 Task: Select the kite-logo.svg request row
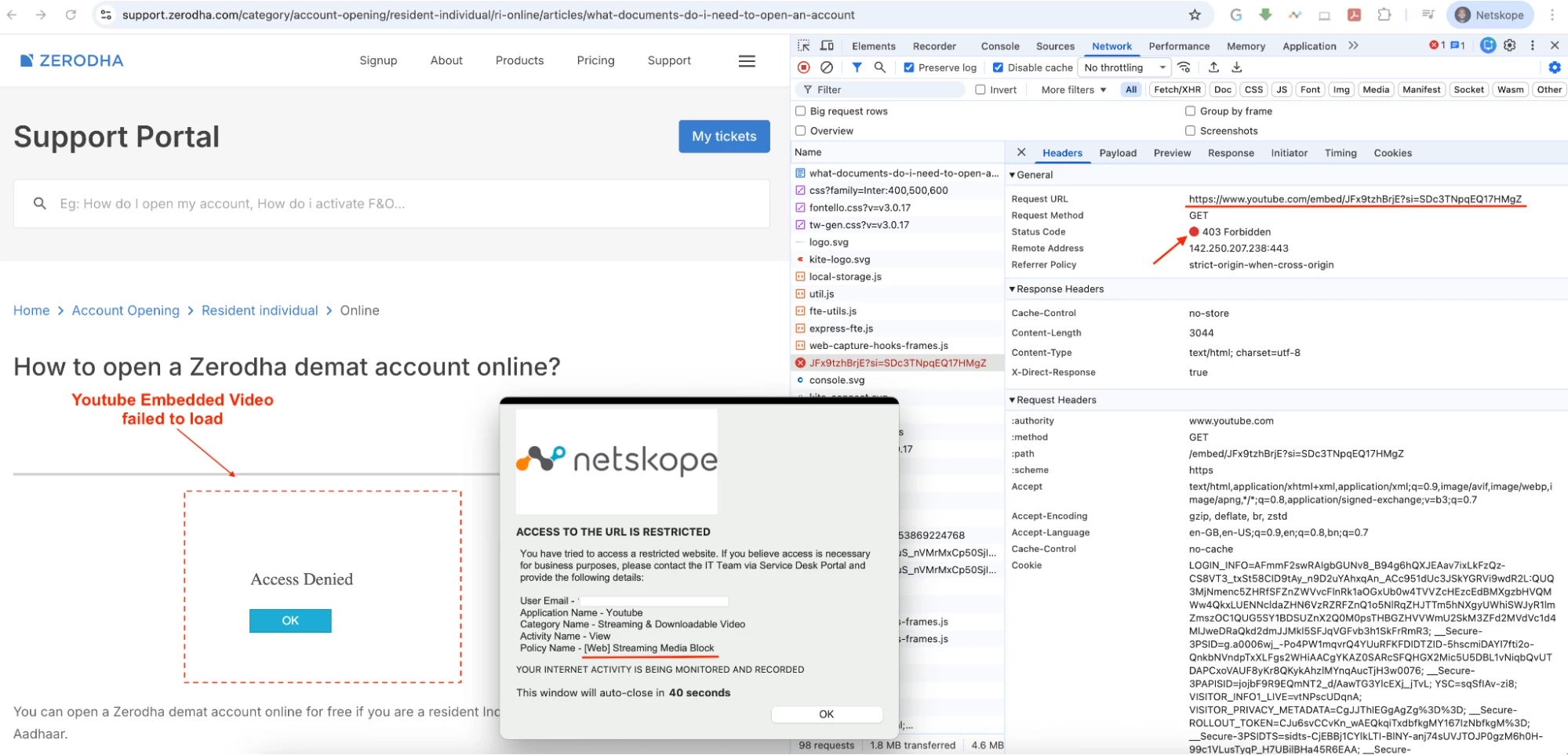tap(897, 260)
